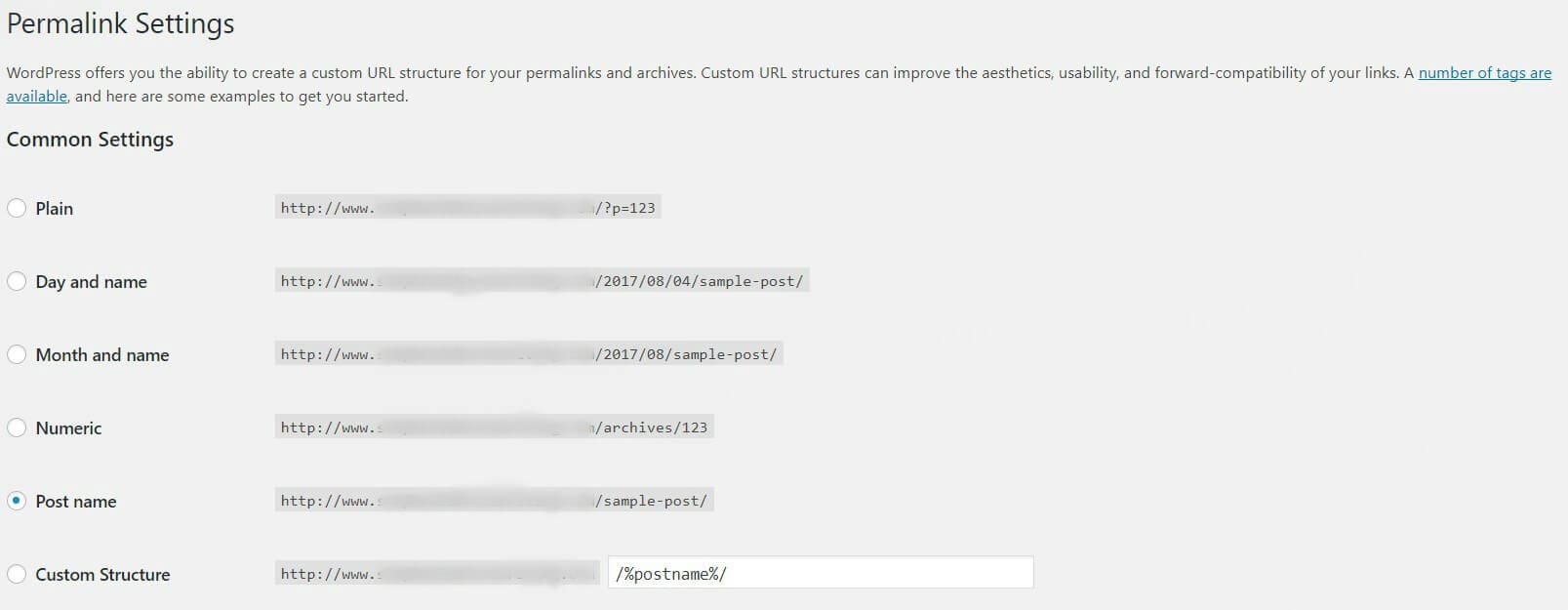
Task: Click the Plain example URL ending in ?p=123
Action: 468,207
